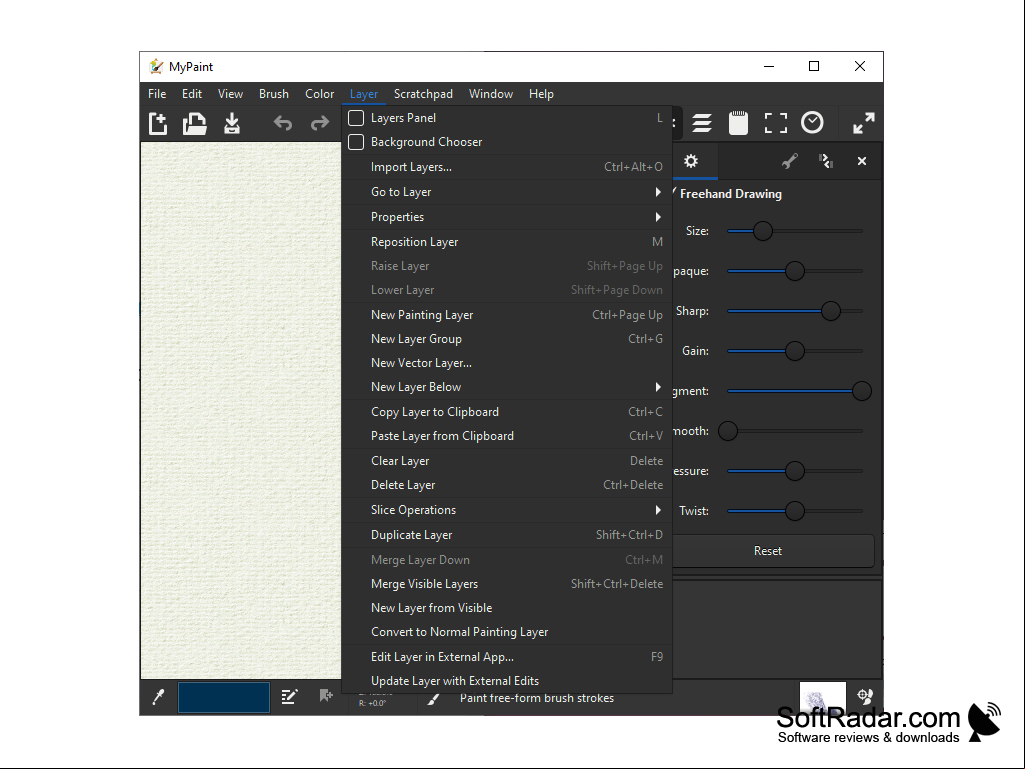
Task: Open the Color menu
Action: click(x=320, y=94)
